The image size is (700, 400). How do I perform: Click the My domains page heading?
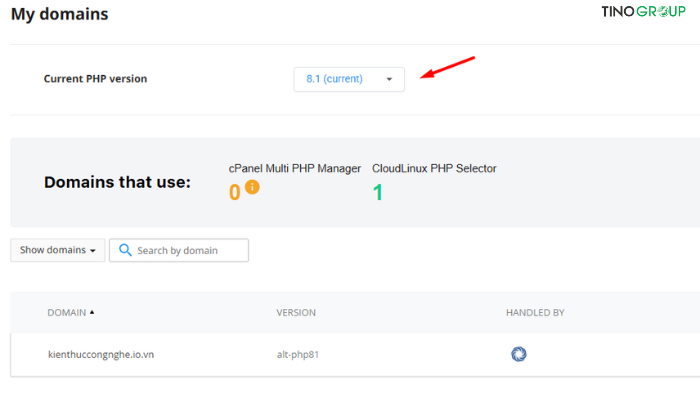(x=59, y=15)
